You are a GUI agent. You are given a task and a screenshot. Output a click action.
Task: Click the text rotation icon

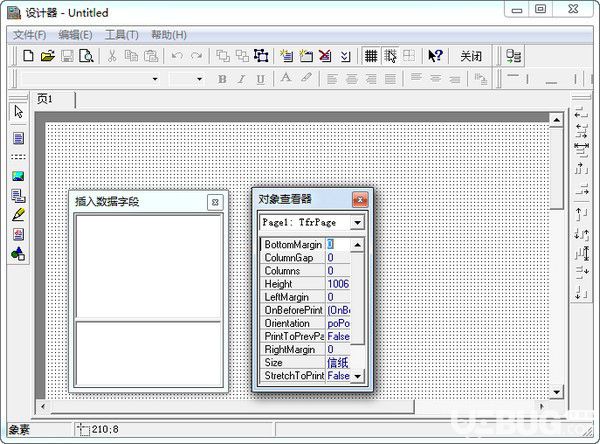(x=480, y=79)
